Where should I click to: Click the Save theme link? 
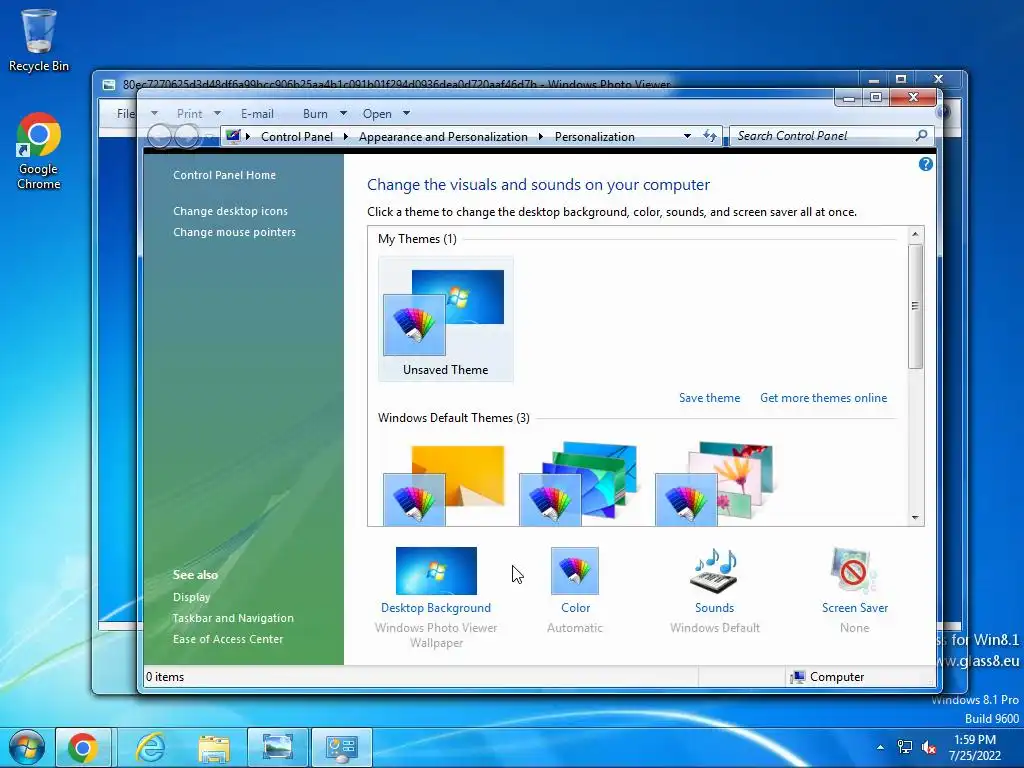[x=709, y=398]
